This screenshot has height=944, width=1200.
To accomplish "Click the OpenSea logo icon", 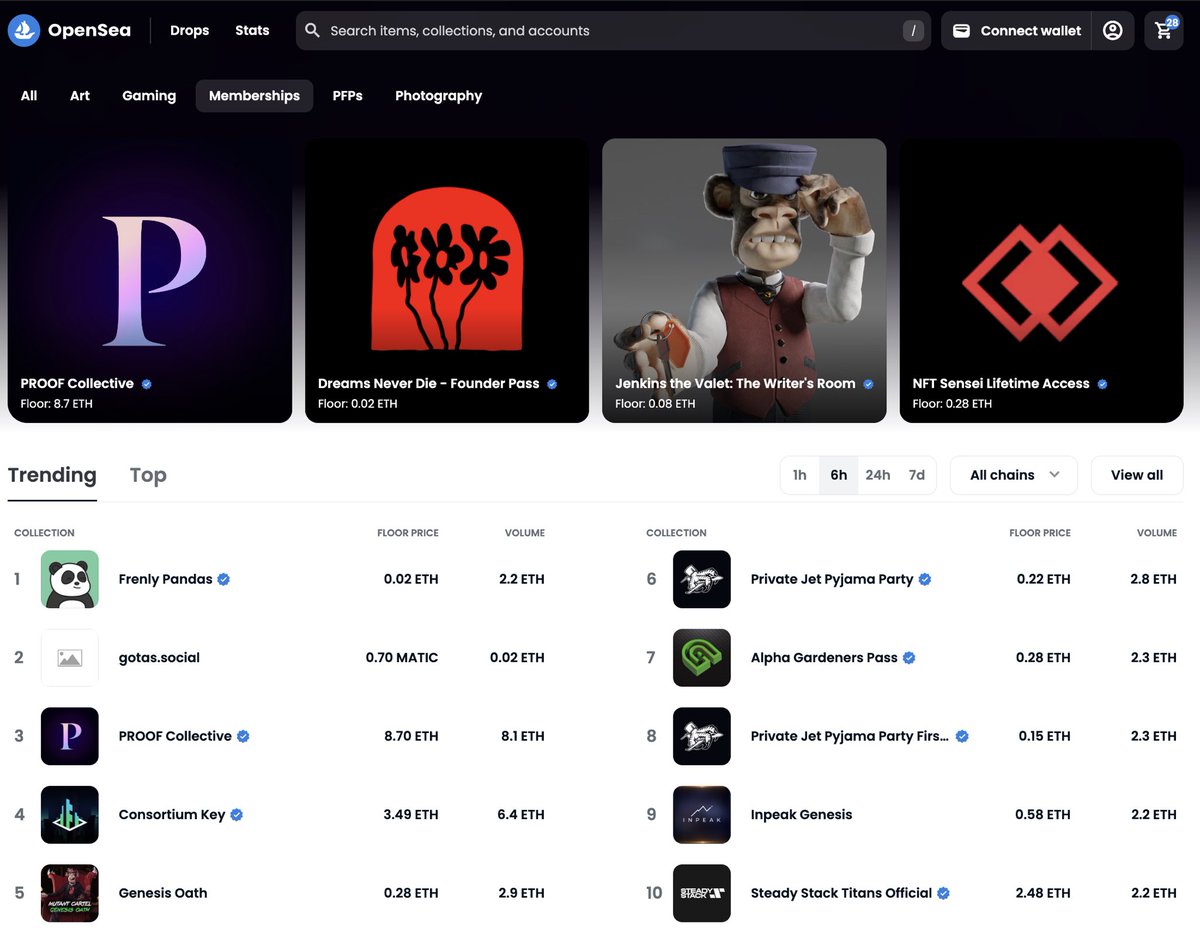I will tap(23, 31).
